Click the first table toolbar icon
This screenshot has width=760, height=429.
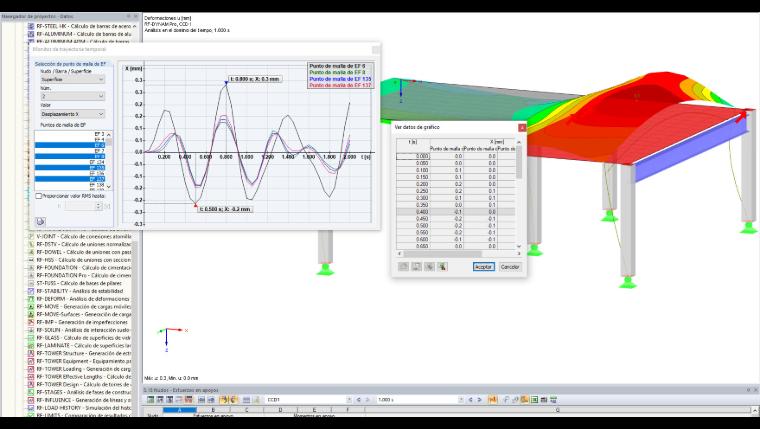151,400
